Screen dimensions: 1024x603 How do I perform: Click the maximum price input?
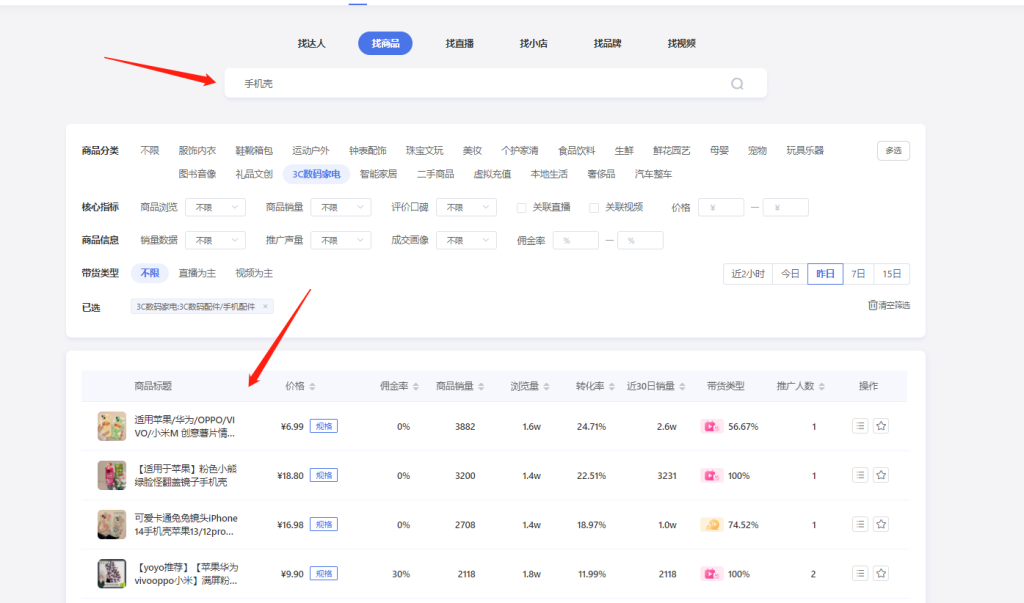(786, 207)
